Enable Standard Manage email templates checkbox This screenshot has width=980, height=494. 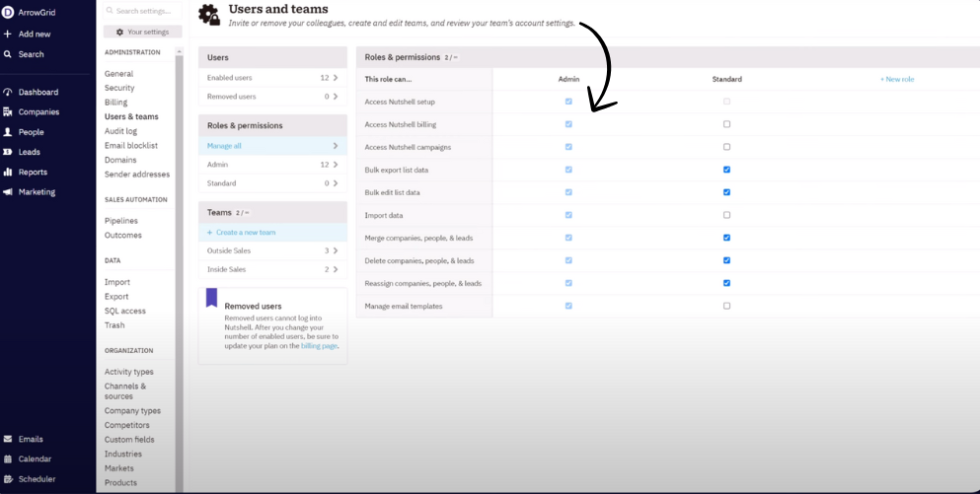726,306
